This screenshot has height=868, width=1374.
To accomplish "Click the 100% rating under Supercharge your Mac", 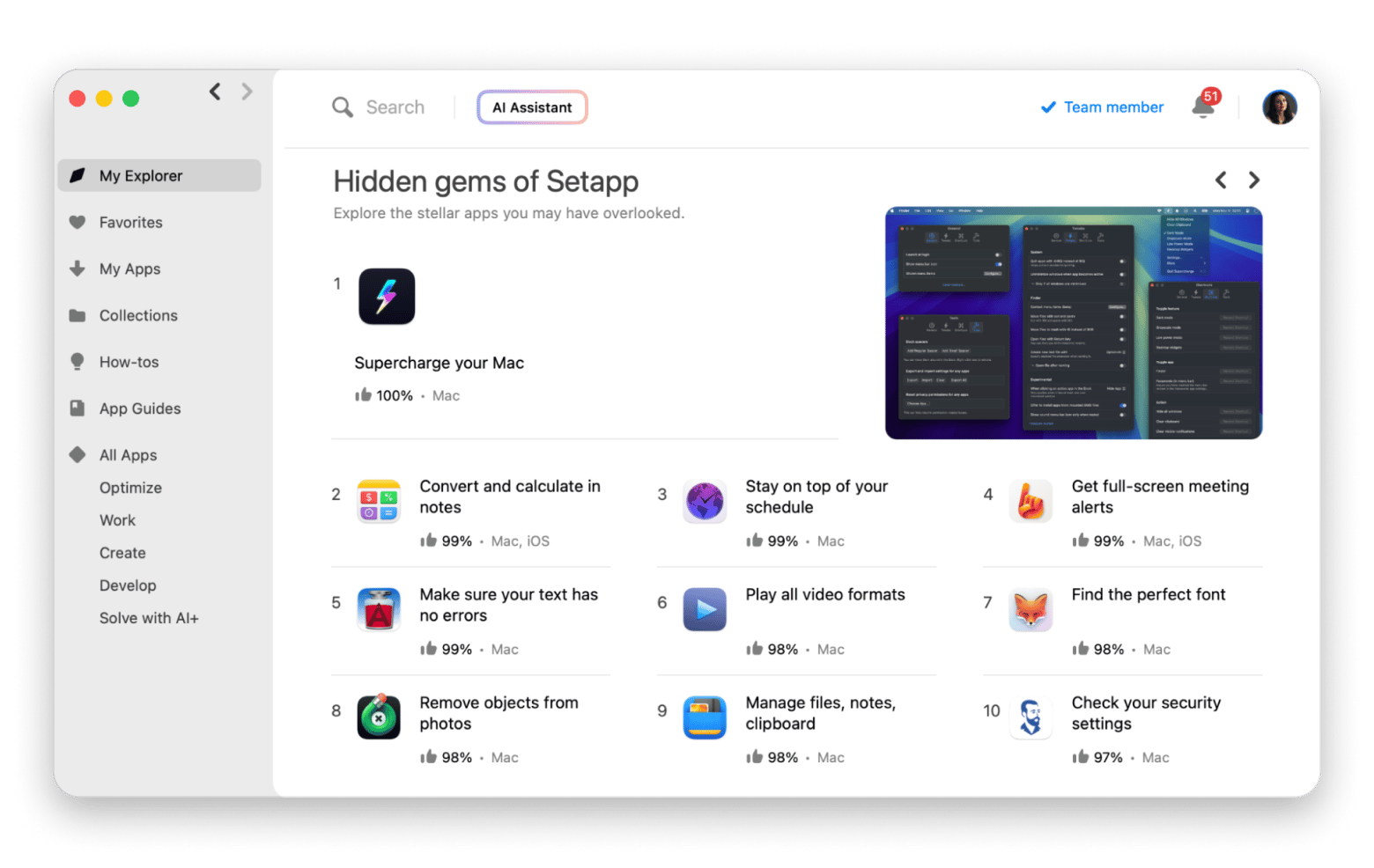I will point(384,395).
